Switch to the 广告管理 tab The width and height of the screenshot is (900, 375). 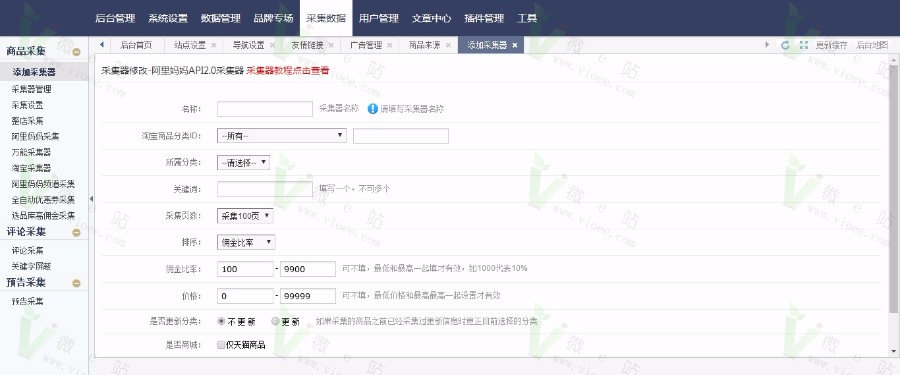click(366, 45)
